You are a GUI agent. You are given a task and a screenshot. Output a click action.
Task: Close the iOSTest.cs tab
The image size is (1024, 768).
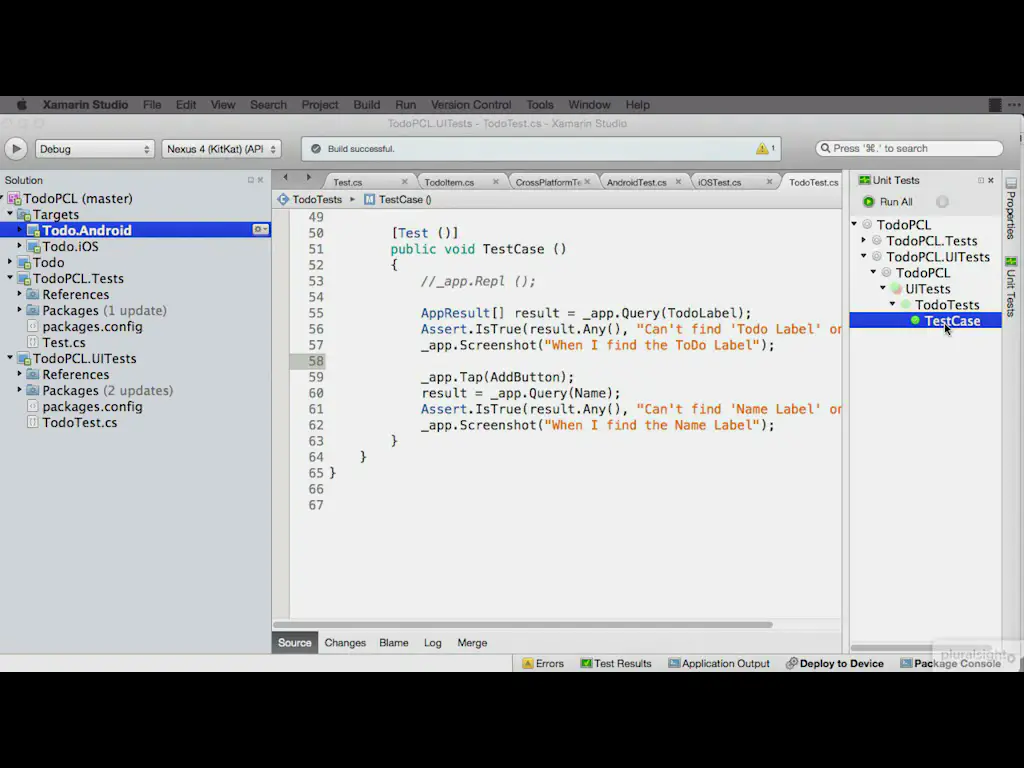769,182
